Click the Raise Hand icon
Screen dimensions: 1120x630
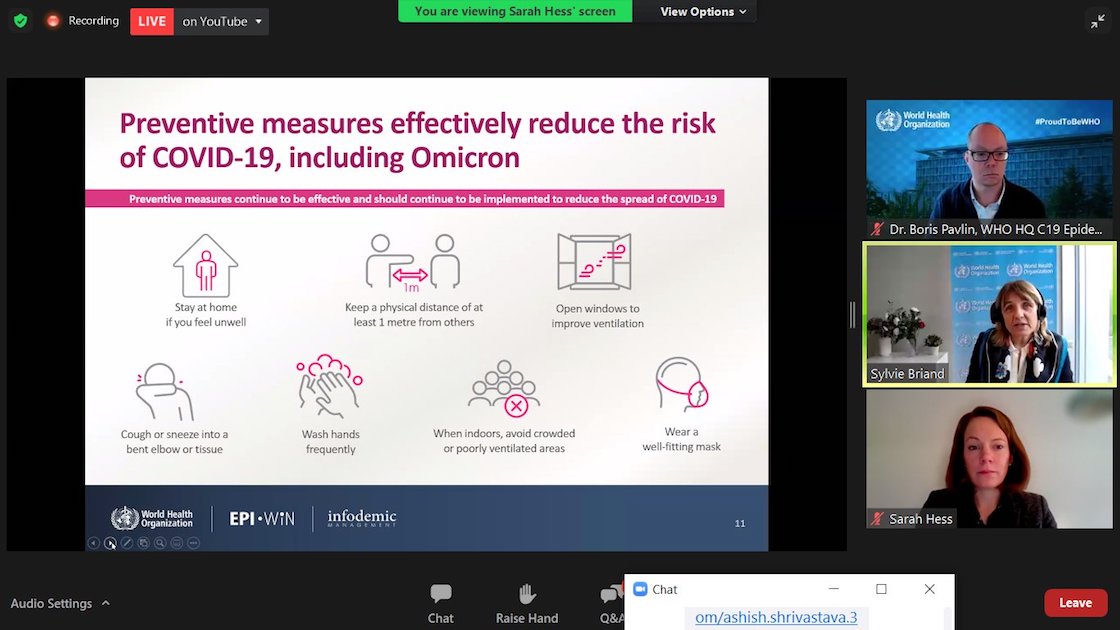point(527,593)
